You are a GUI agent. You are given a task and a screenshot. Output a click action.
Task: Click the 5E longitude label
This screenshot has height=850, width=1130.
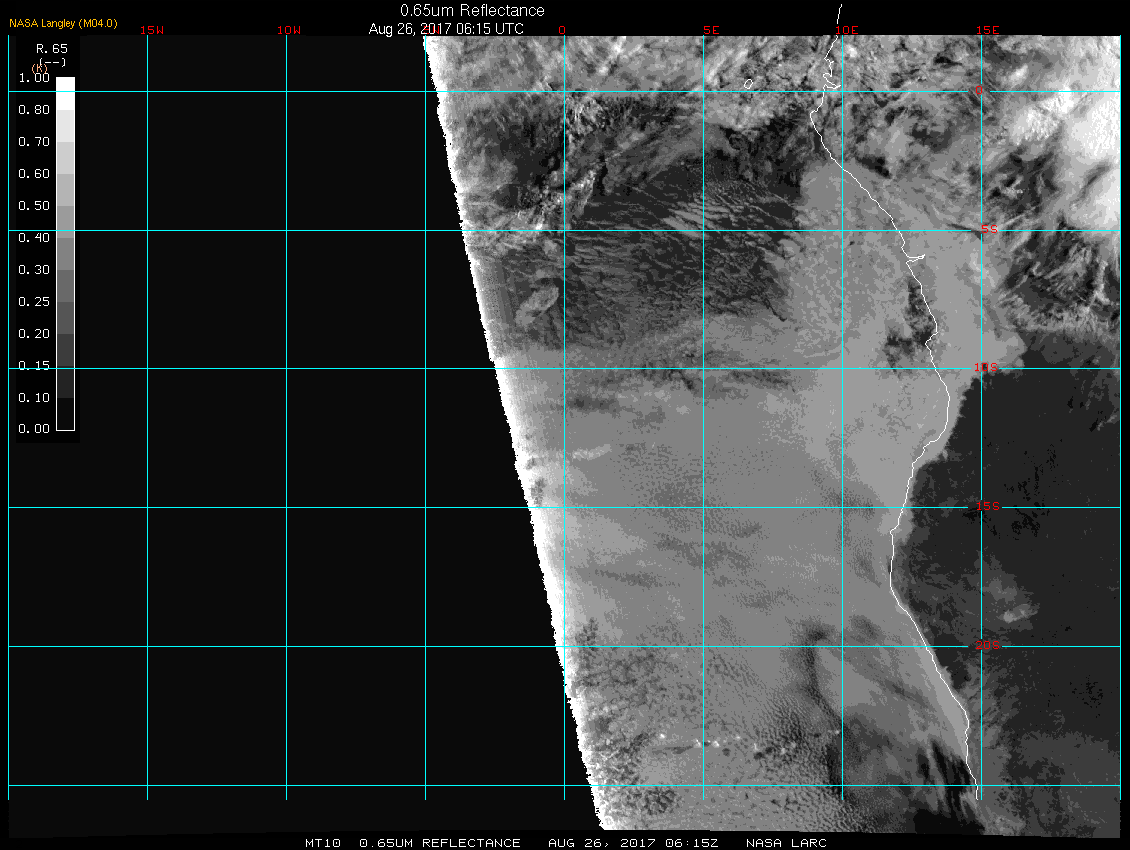711,30
